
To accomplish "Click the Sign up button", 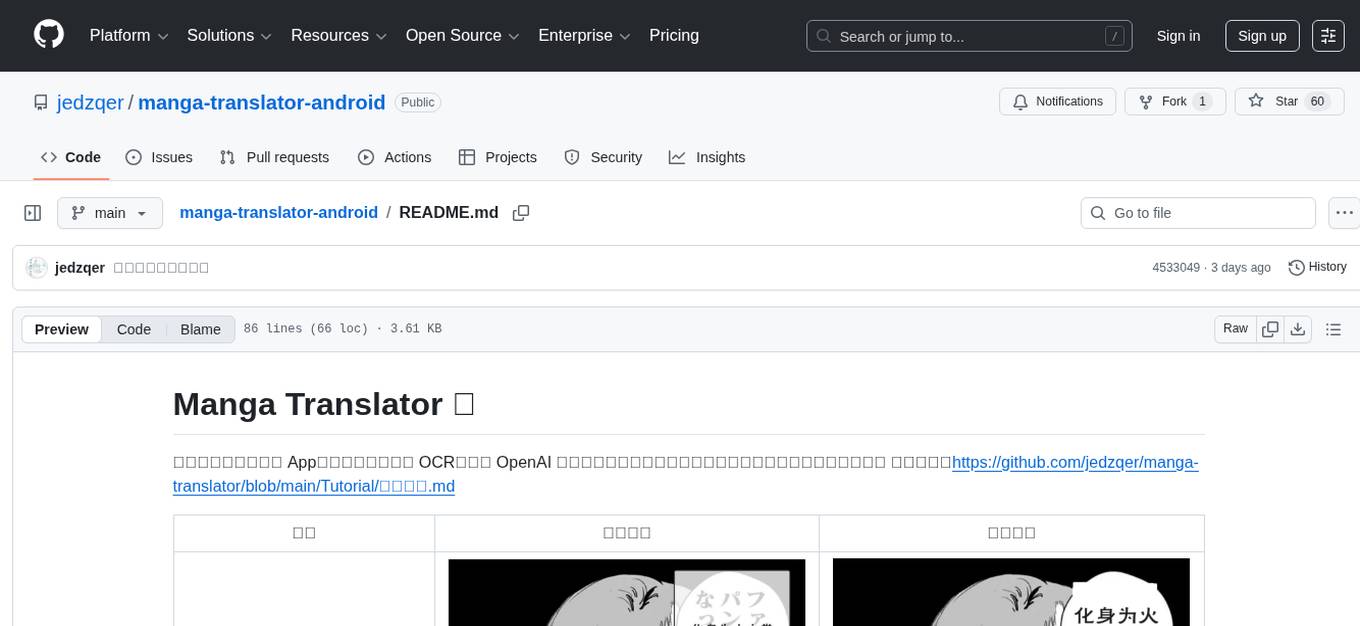I will pyautogui.click(x=1262, y=36).
